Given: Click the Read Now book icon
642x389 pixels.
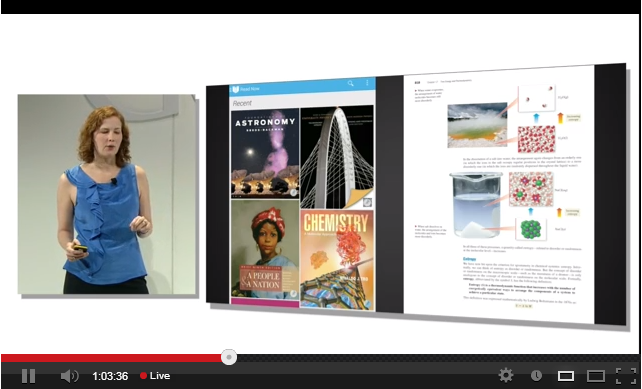Looking at the screenshot, I should click(235, 89).
